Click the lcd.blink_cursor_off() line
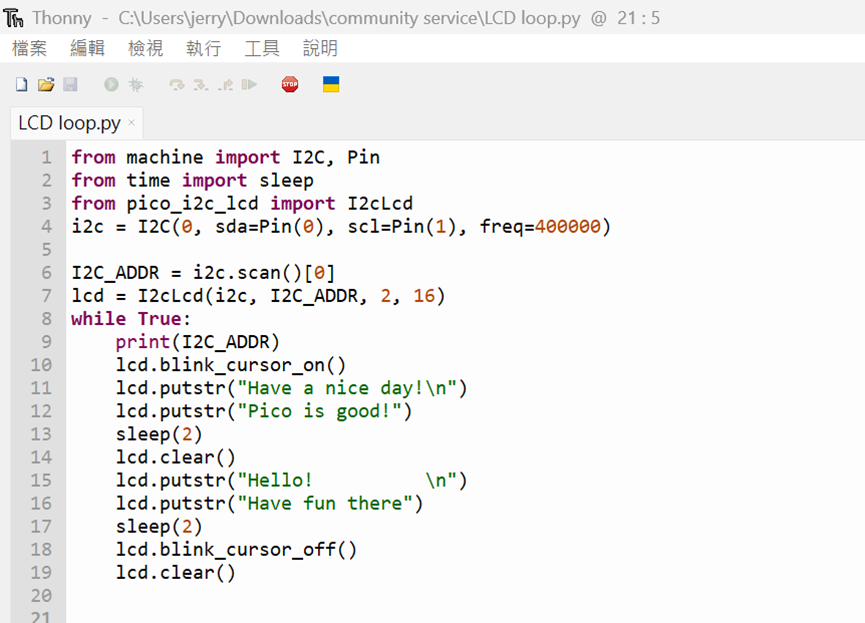Screen dimensions: 865x623 (236, 550)
